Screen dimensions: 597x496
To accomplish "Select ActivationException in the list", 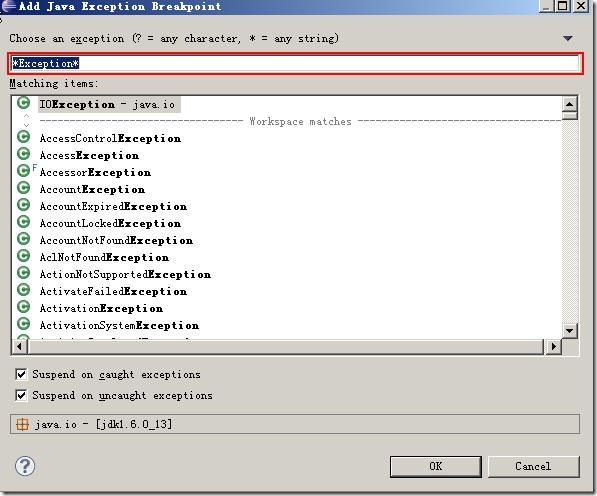I will [x=101, y=308].
